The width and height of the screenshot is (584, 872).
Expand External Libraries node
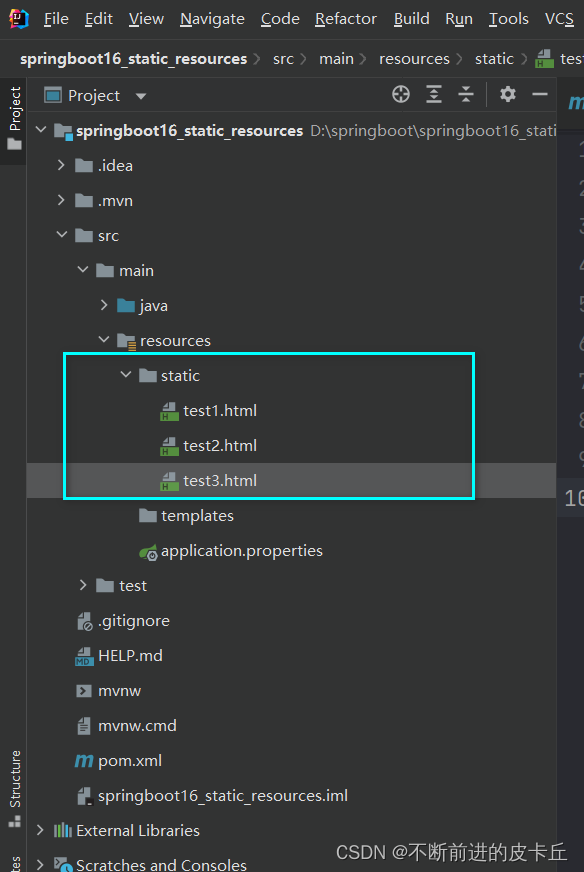40,830
